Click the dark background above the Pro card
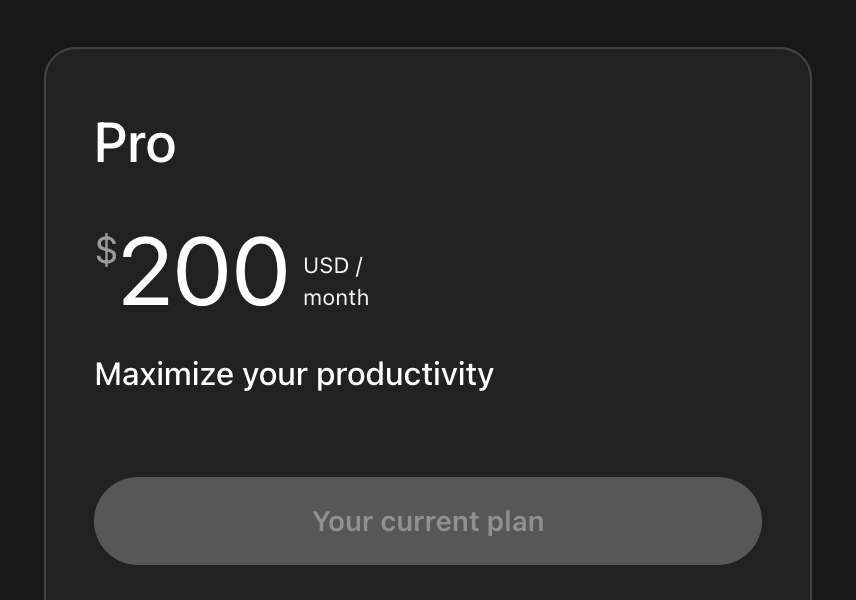 click(x=428, y=22)
